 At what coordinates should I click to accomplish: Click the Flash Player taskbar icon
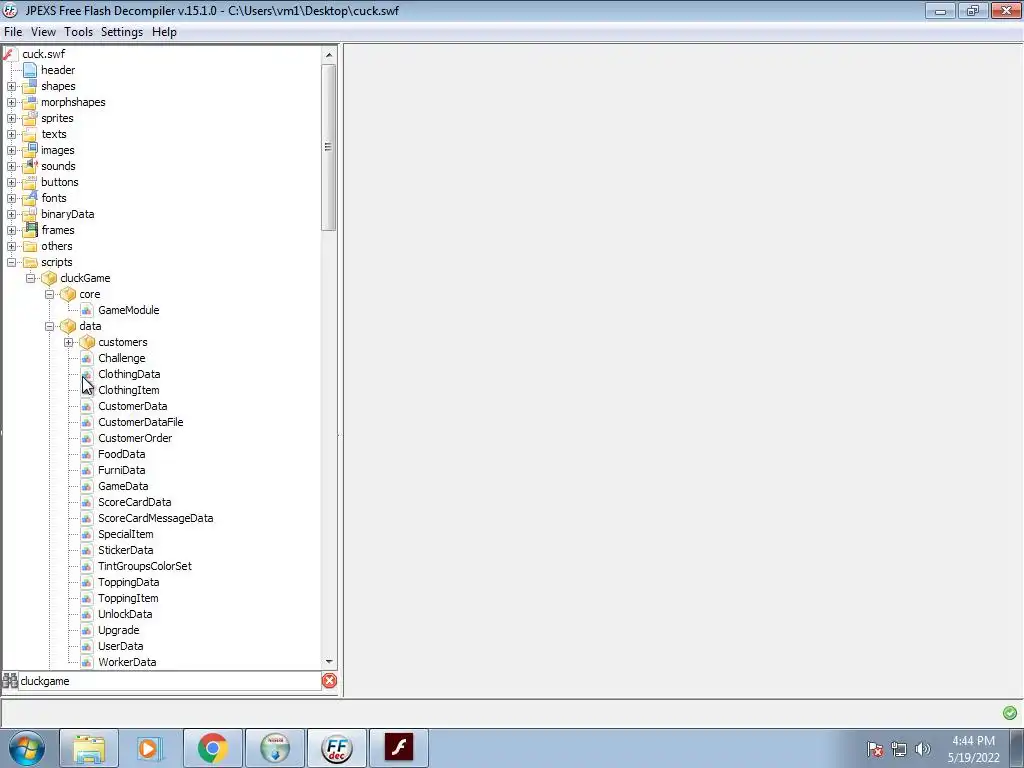pos(399,748)
